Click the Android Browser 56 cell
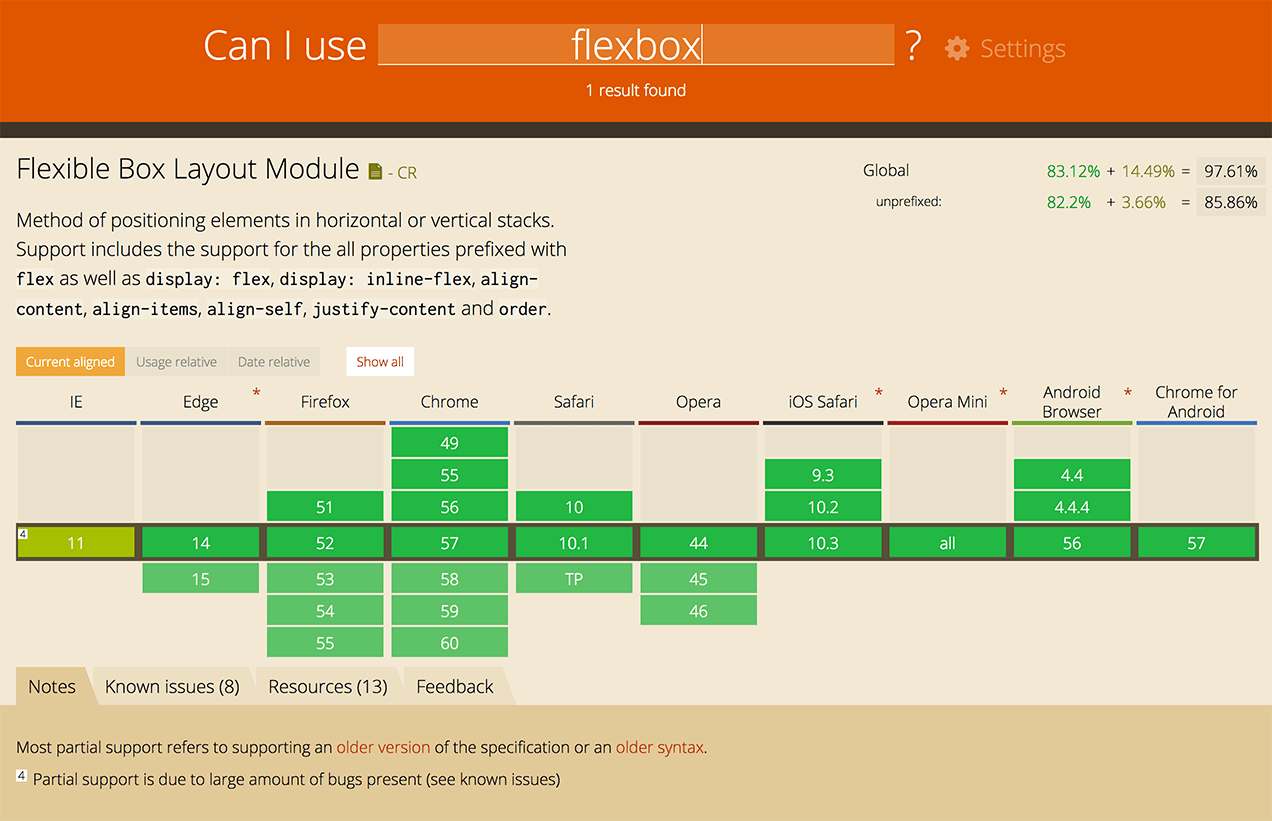The image size is (1272, 821). tap(1072, 543)
